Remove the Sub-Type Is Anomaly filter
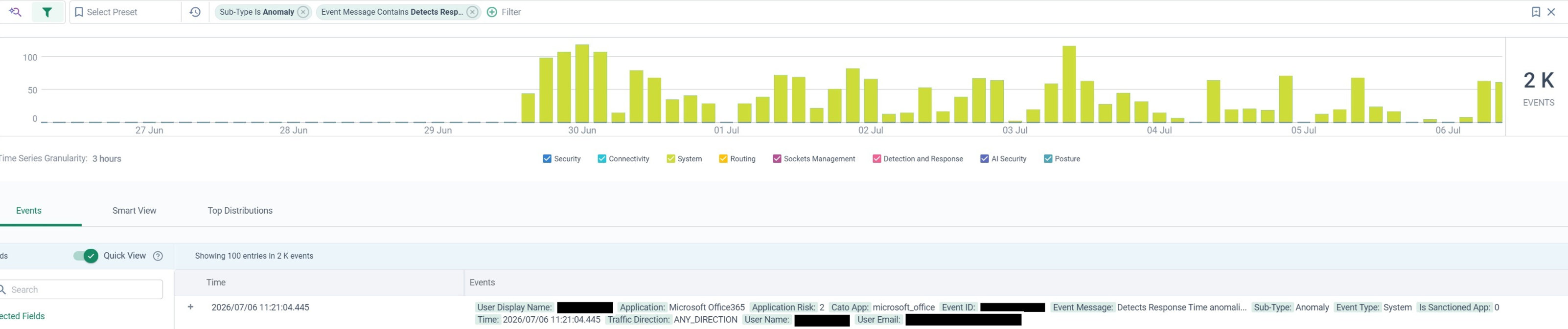The width and height of the screenshot is (1568, 329). coord(303,12)
